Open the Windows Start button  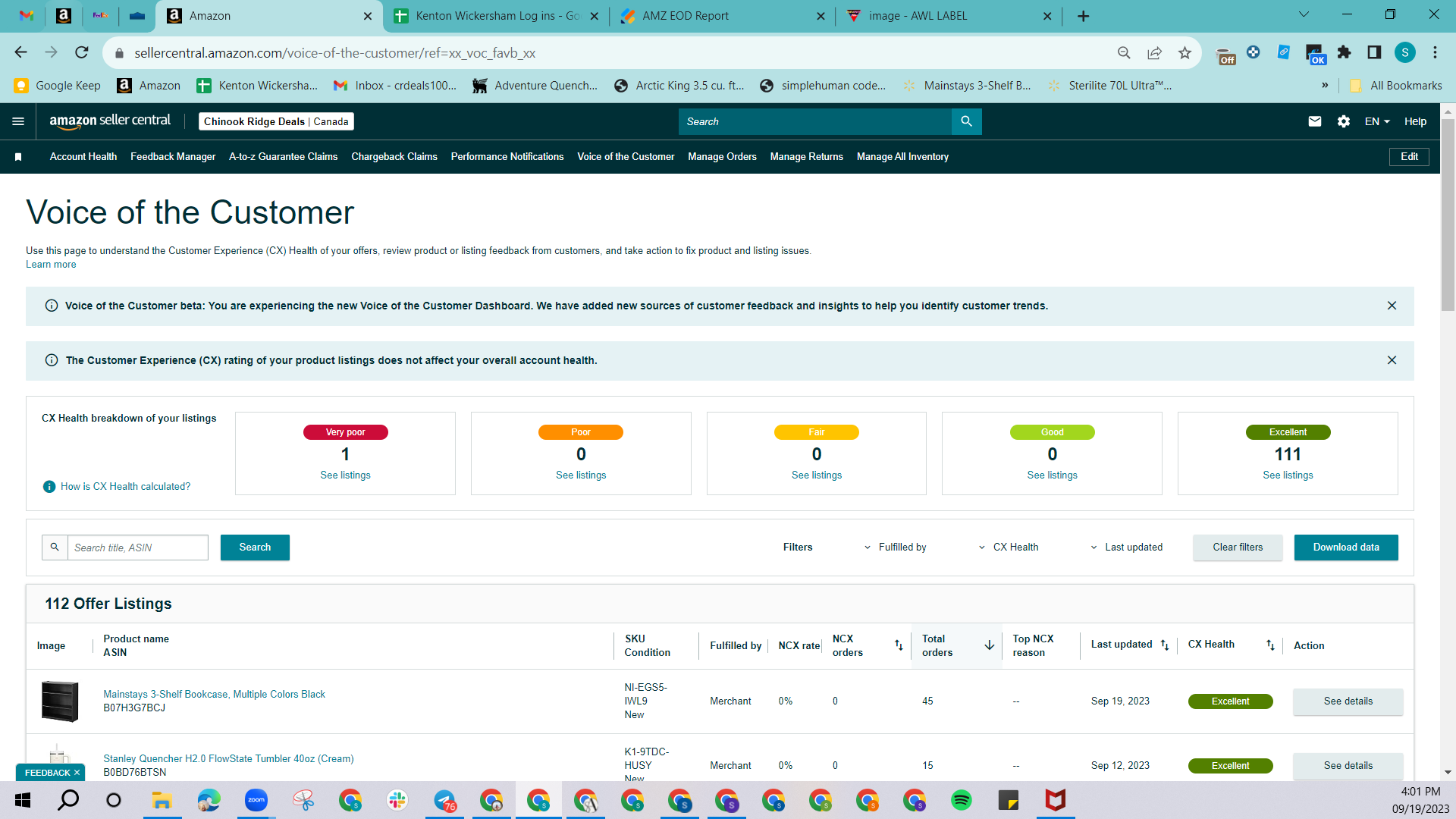pos(23,800)
